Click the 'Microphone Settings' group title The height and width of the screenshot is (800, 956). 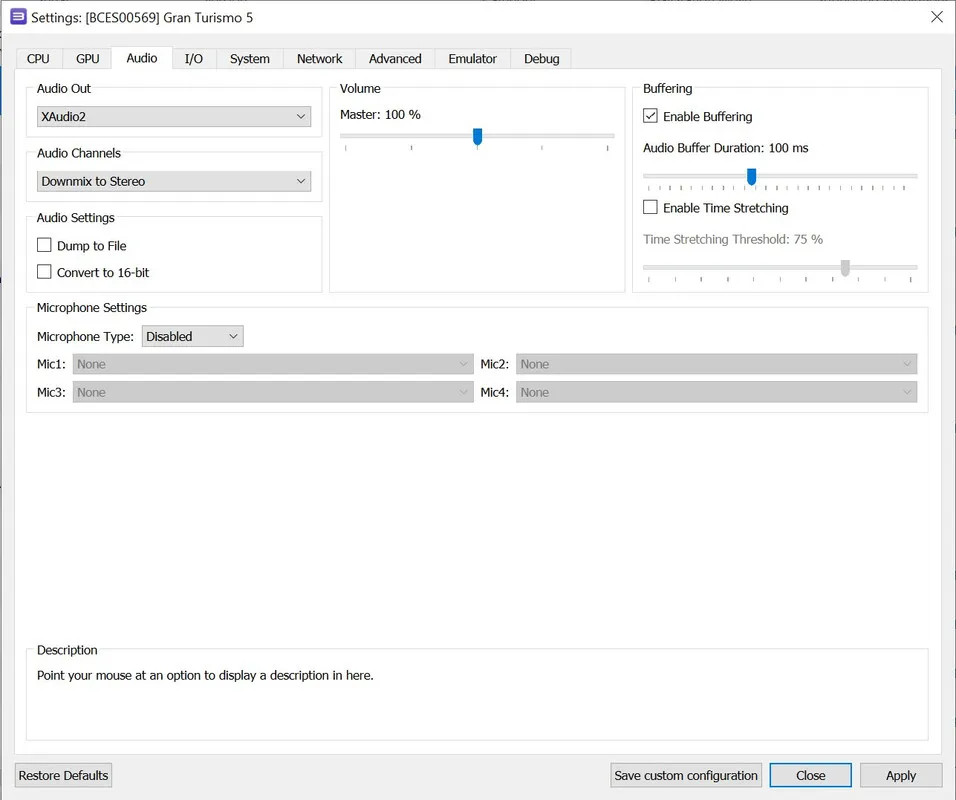(x=91, y=307)
